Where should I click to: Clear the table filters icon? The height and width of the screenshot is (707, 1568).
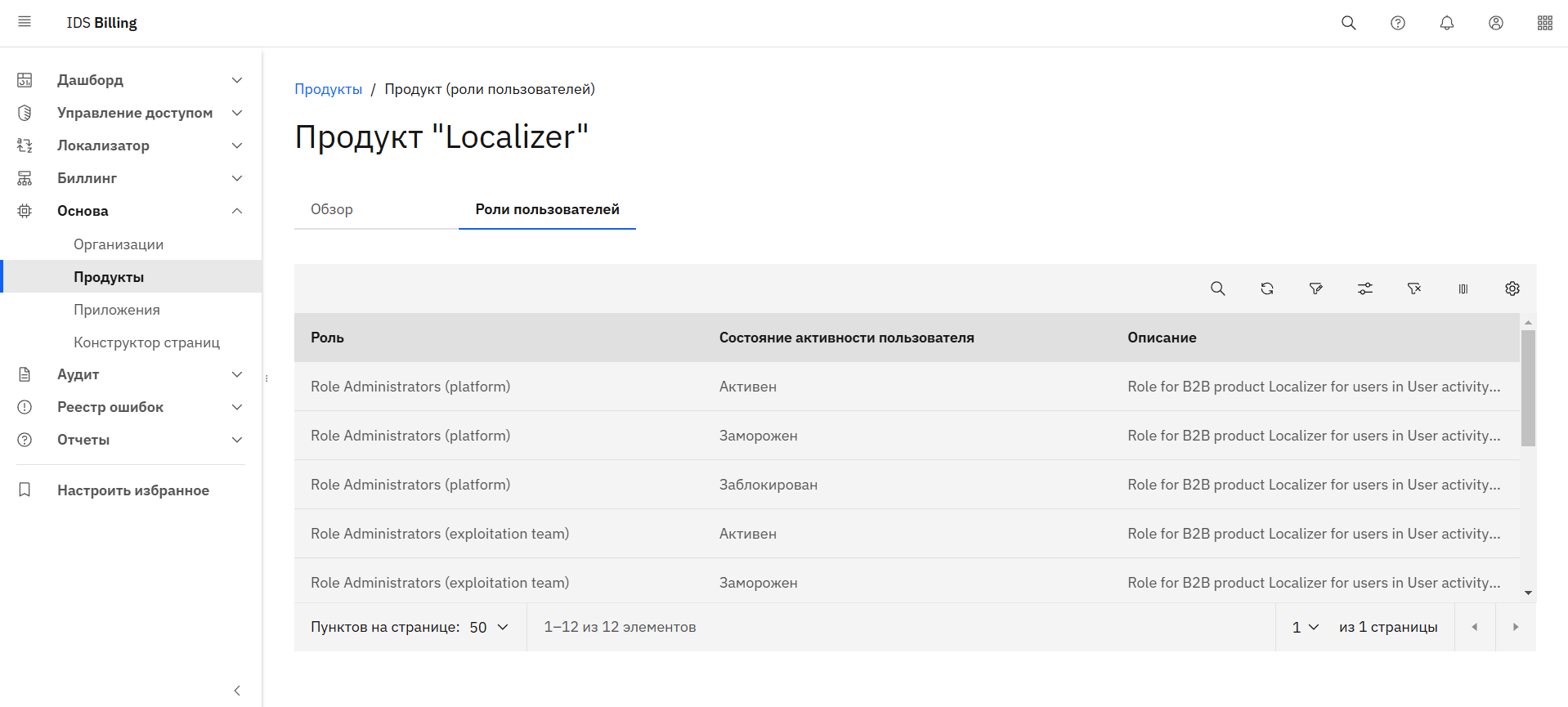click(x=1413, y=289)
